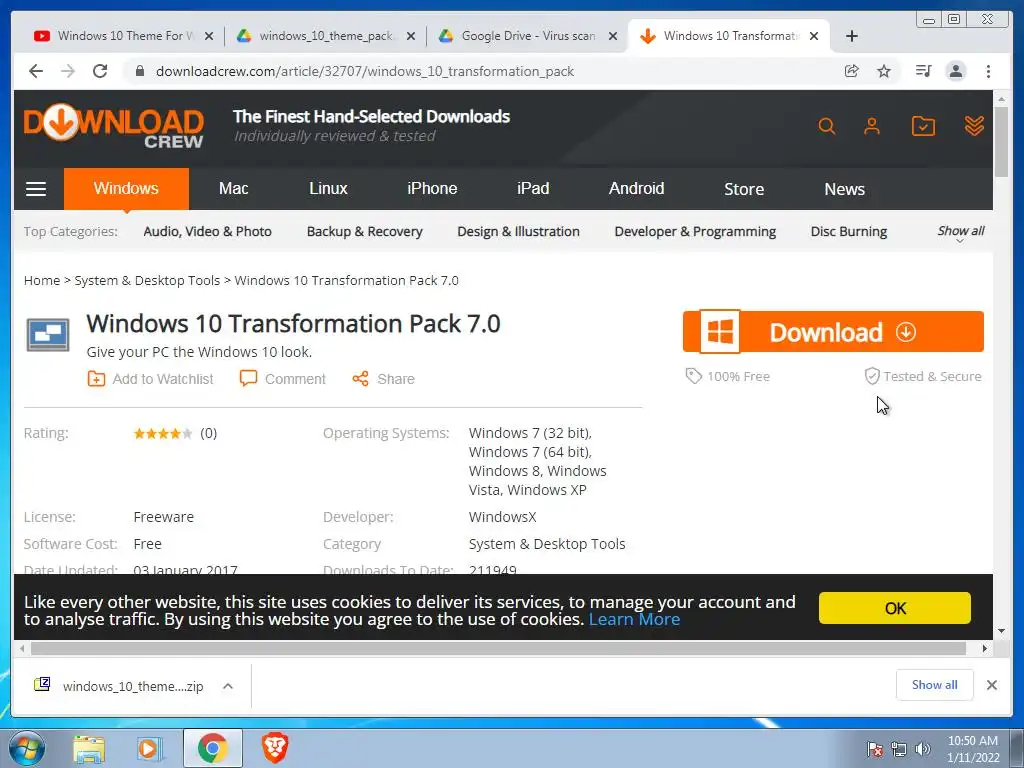Click the four-star rating stars
Screen dimensions: 1024x768
[163, 433]
